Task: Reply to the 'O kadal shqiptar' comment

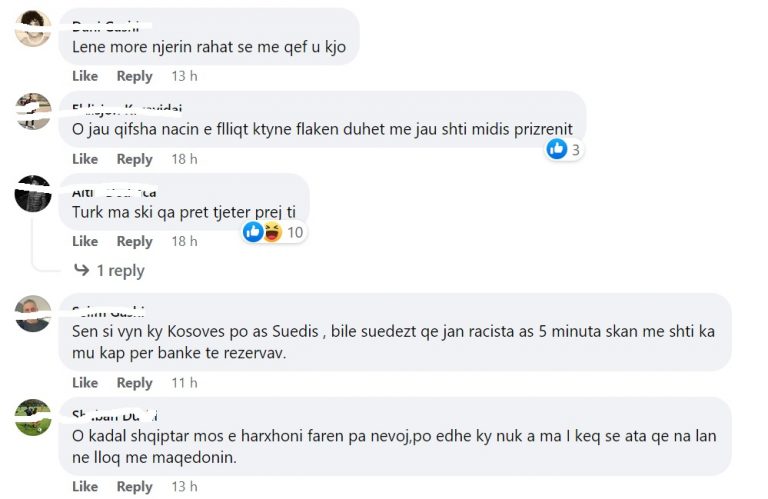Action: [135, 486]
